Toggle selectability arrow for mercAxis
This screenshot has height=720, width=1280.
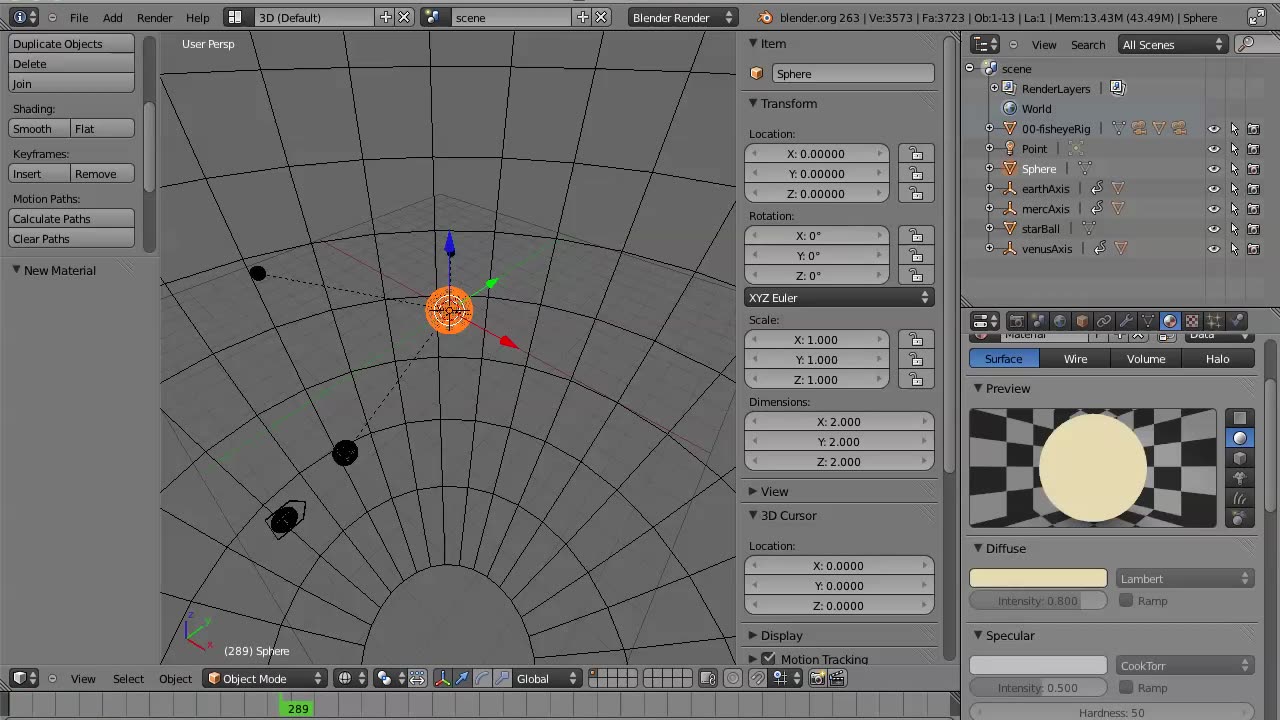1234,209
